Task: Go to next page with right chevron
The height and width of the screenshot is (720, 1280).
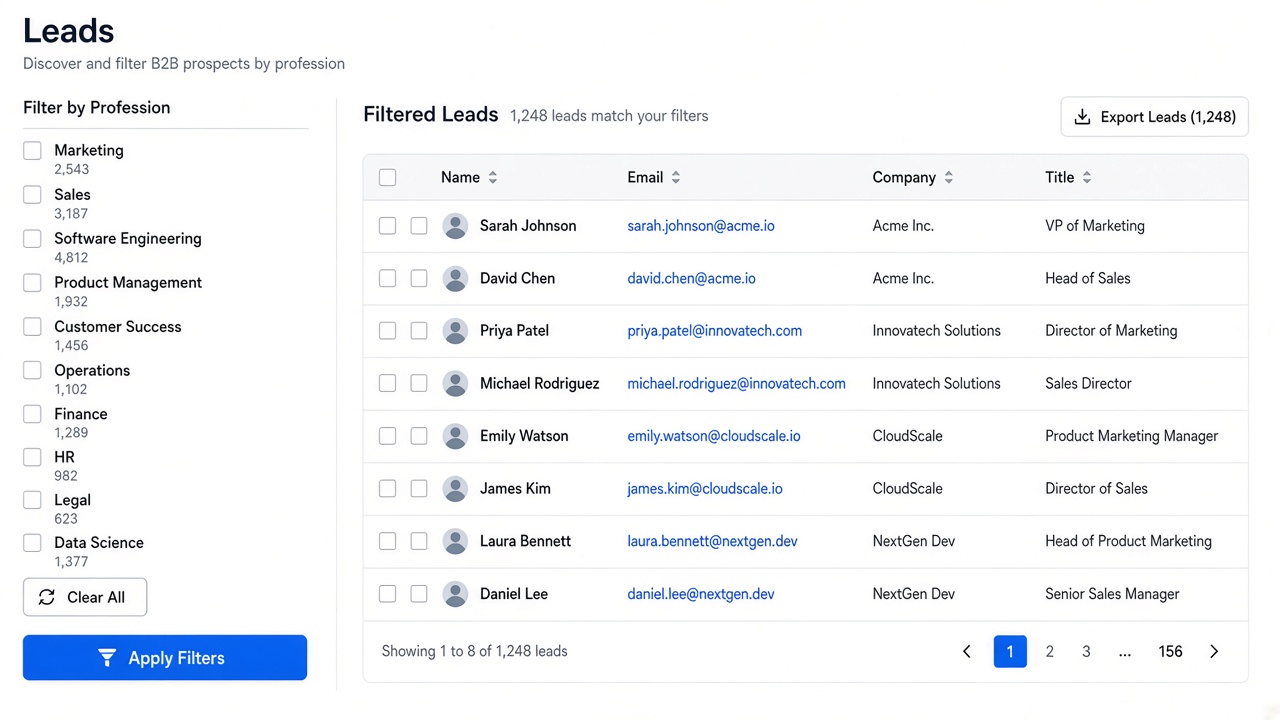Action: click(x=1214, y=652)
